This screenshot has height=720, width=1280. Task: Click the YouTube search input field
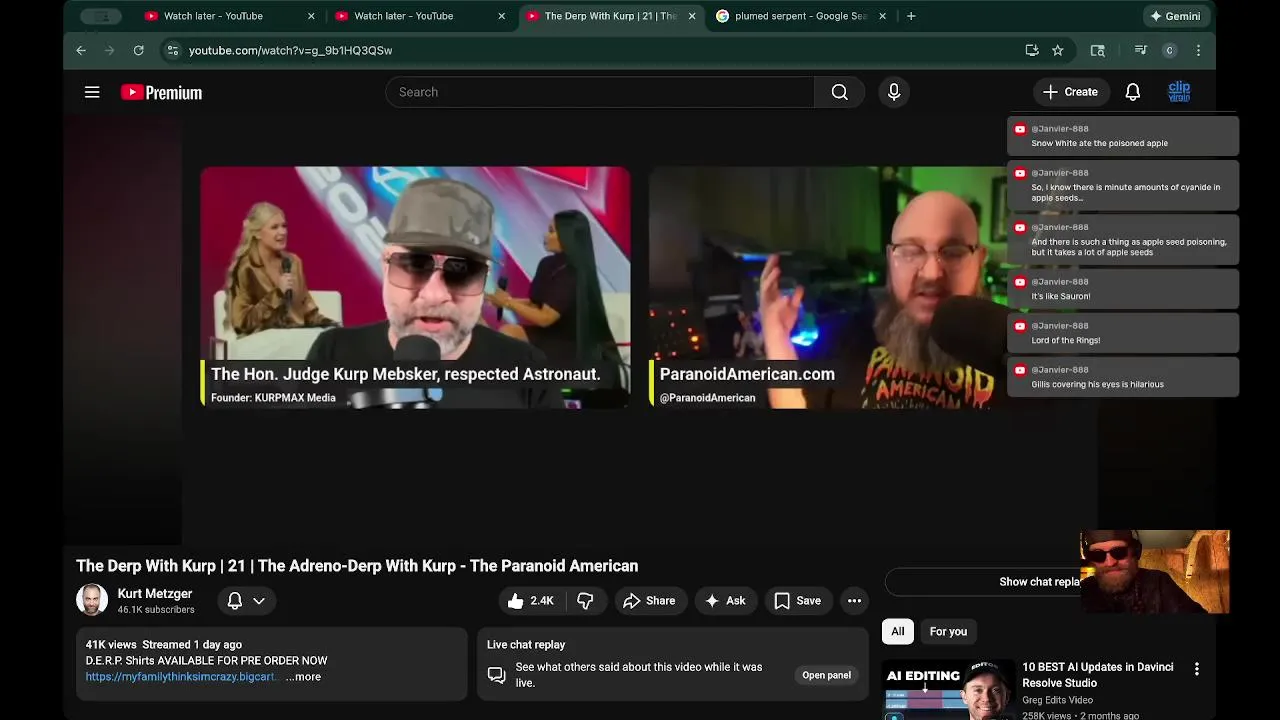[x=600, y=92]
